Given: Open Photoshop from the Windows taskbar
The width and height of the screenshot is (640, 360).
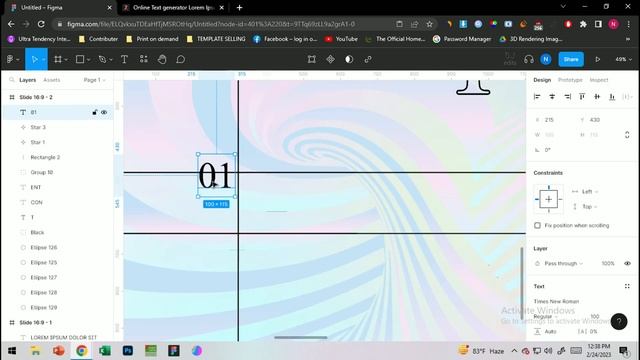Looking at the screenshot, I should tap(128, 351).
